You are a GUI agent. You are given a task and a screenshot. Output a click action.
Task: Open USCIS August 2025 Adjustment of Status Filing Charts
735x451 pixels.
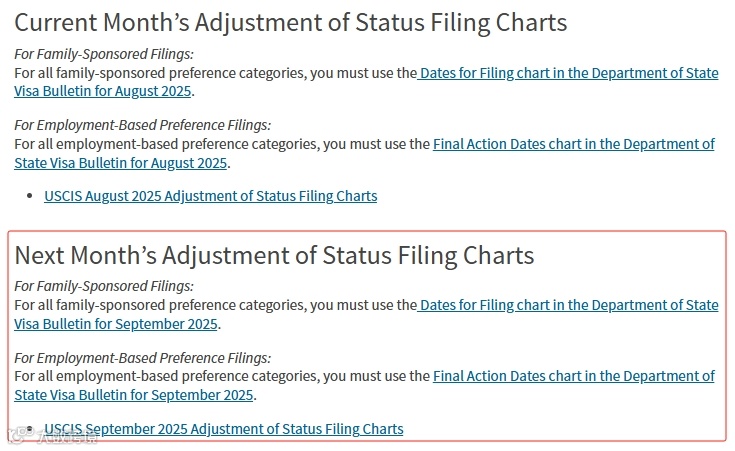pos(210,196)
